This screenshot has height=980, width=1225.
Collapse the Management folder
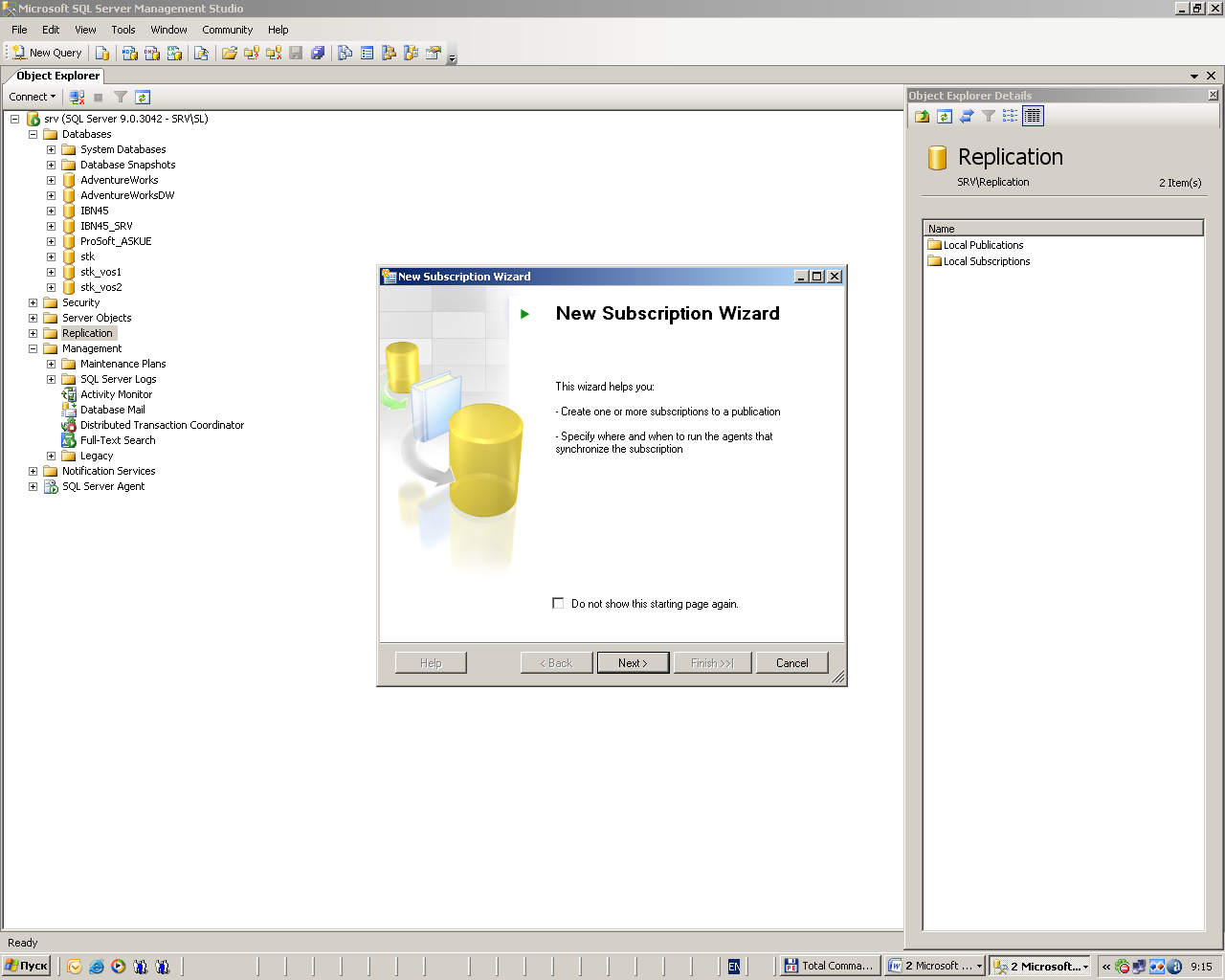click(33, 348)
